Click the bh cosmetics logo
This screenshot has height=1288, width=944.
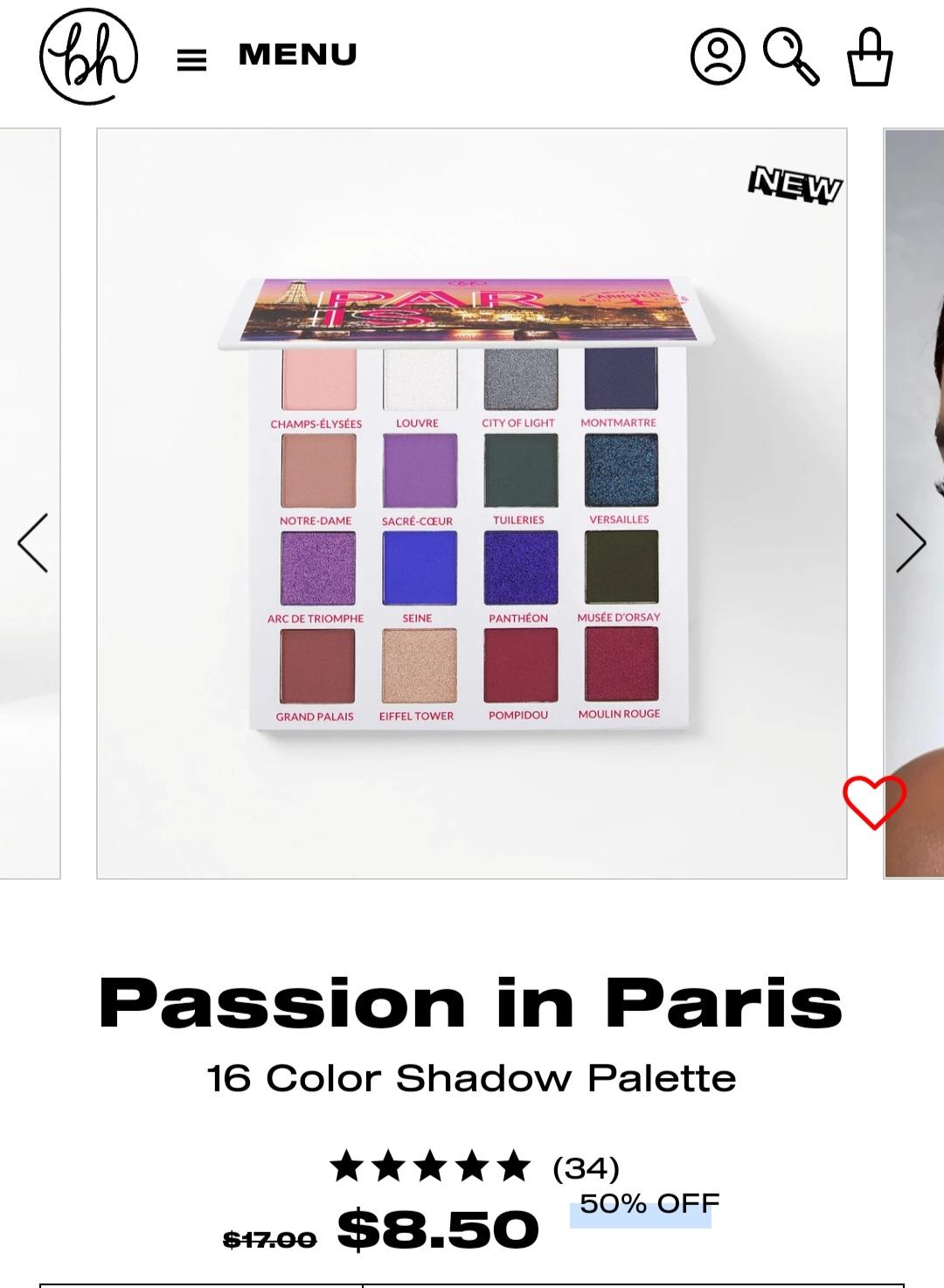pyautogui.click(x=88, y=58)
